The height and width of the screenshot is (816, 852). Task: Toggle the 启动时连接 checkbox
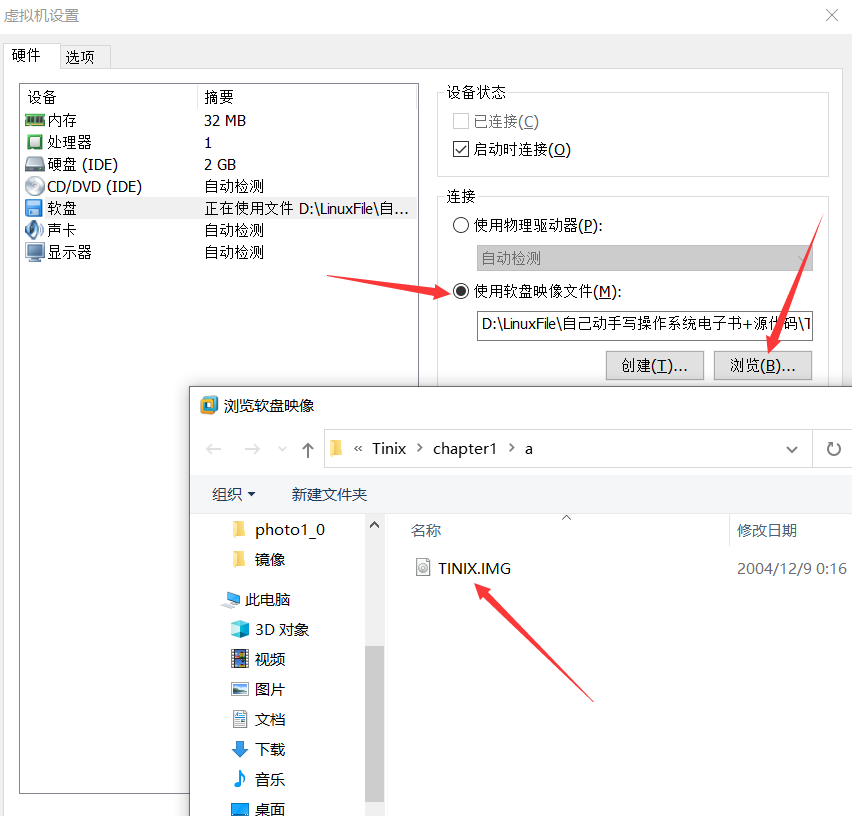pos(461,149)
